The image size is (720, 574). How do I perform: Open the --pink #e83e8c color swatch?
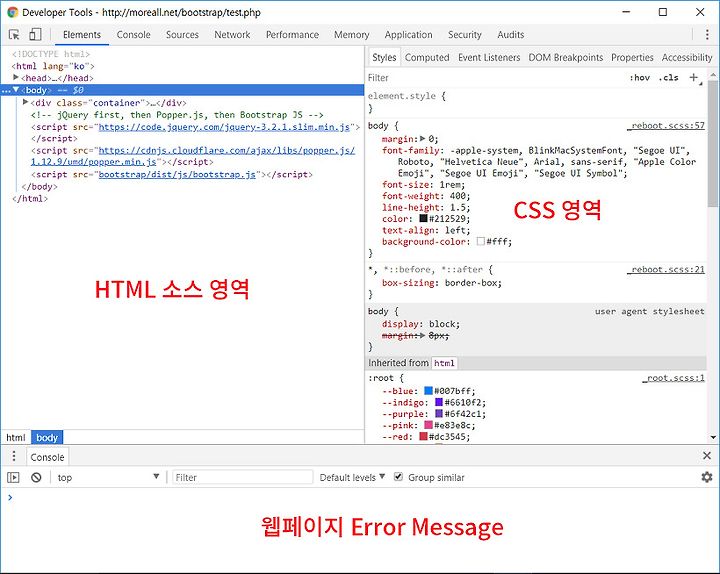tap(428, 425)
